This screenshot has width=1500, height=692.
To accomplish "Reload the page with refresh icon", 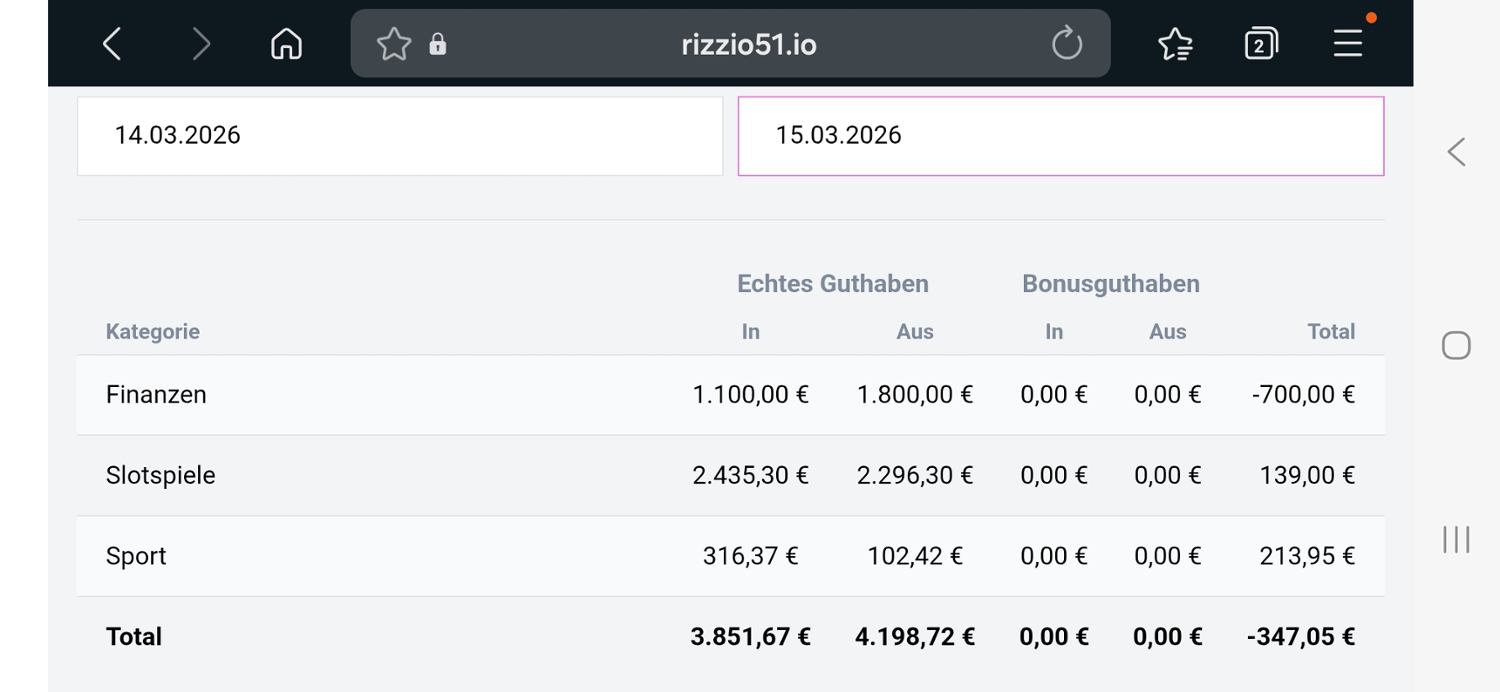I will coord(1067,44).
